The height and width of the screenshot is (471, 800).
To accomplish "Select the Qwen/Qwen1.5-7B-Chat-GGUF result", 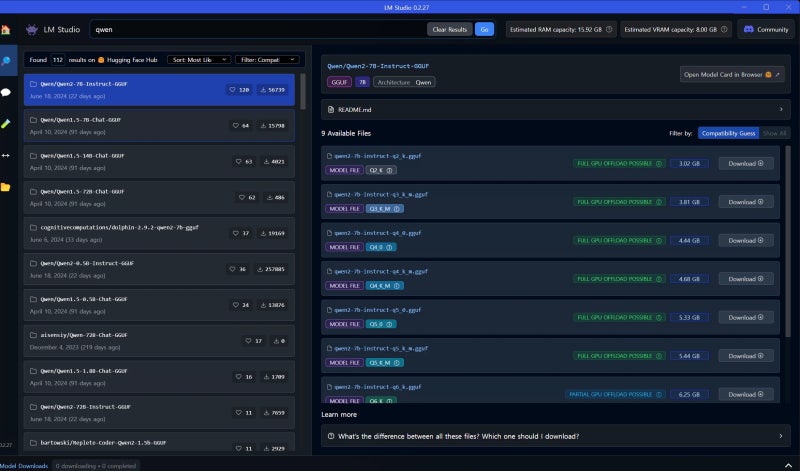I will (159, 126).
